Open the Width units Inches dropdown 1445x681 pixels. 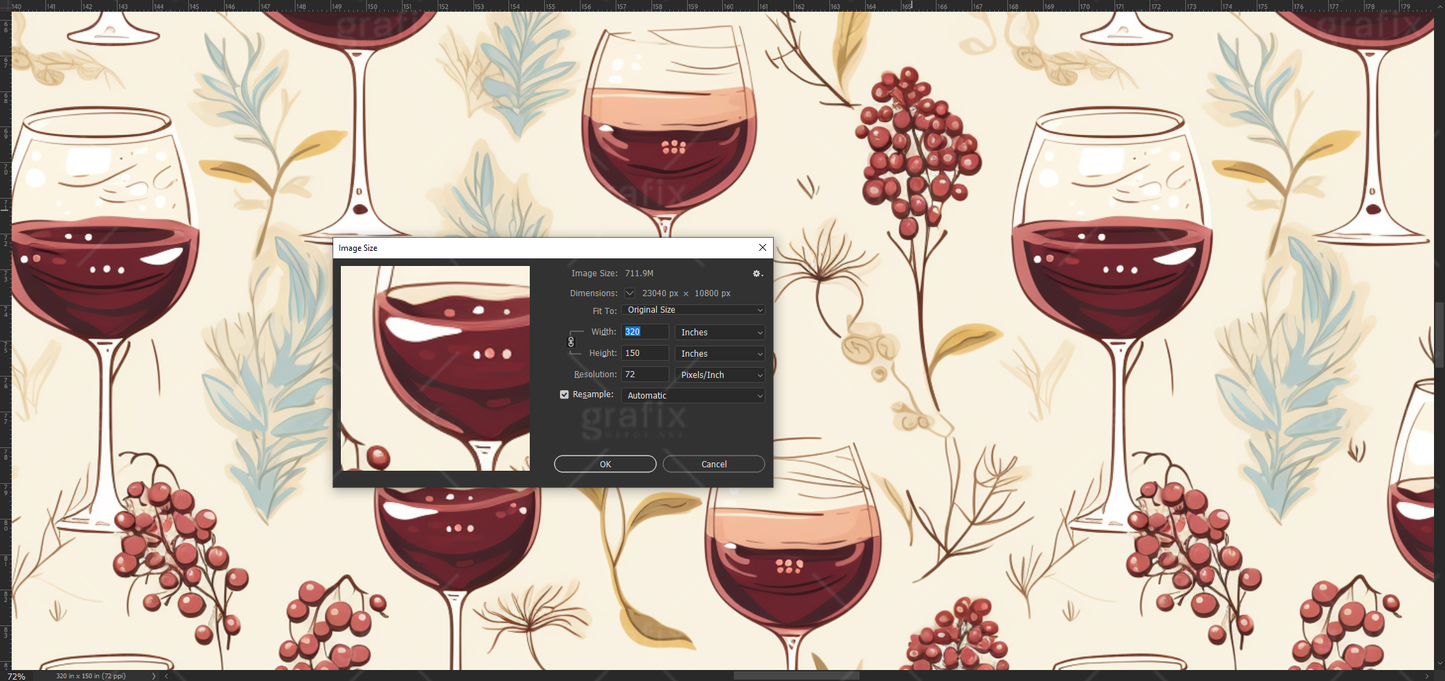[x=719, y=331]
